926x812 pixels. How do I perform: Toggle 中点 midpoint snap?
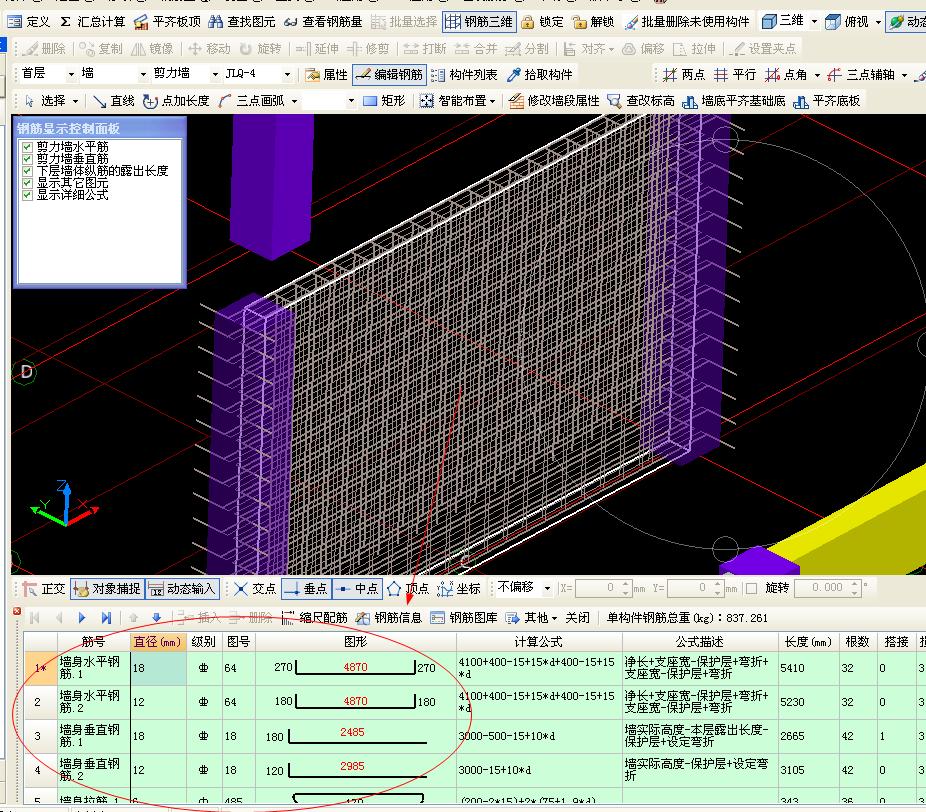357,589
